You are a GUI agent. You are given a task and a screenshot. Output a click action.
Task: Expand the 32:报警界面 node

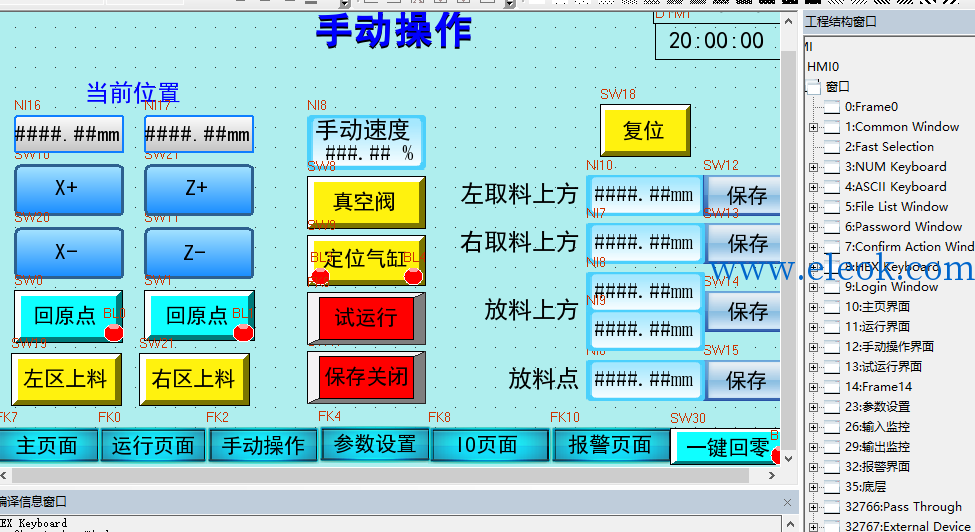(x=813, y=467)
